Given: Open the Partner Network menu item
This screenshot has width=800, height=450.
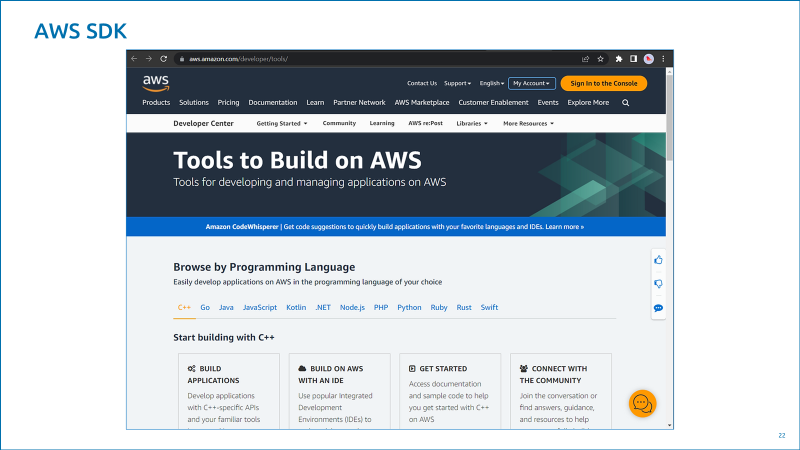Looking at the screenshot, I should point(359,103).
